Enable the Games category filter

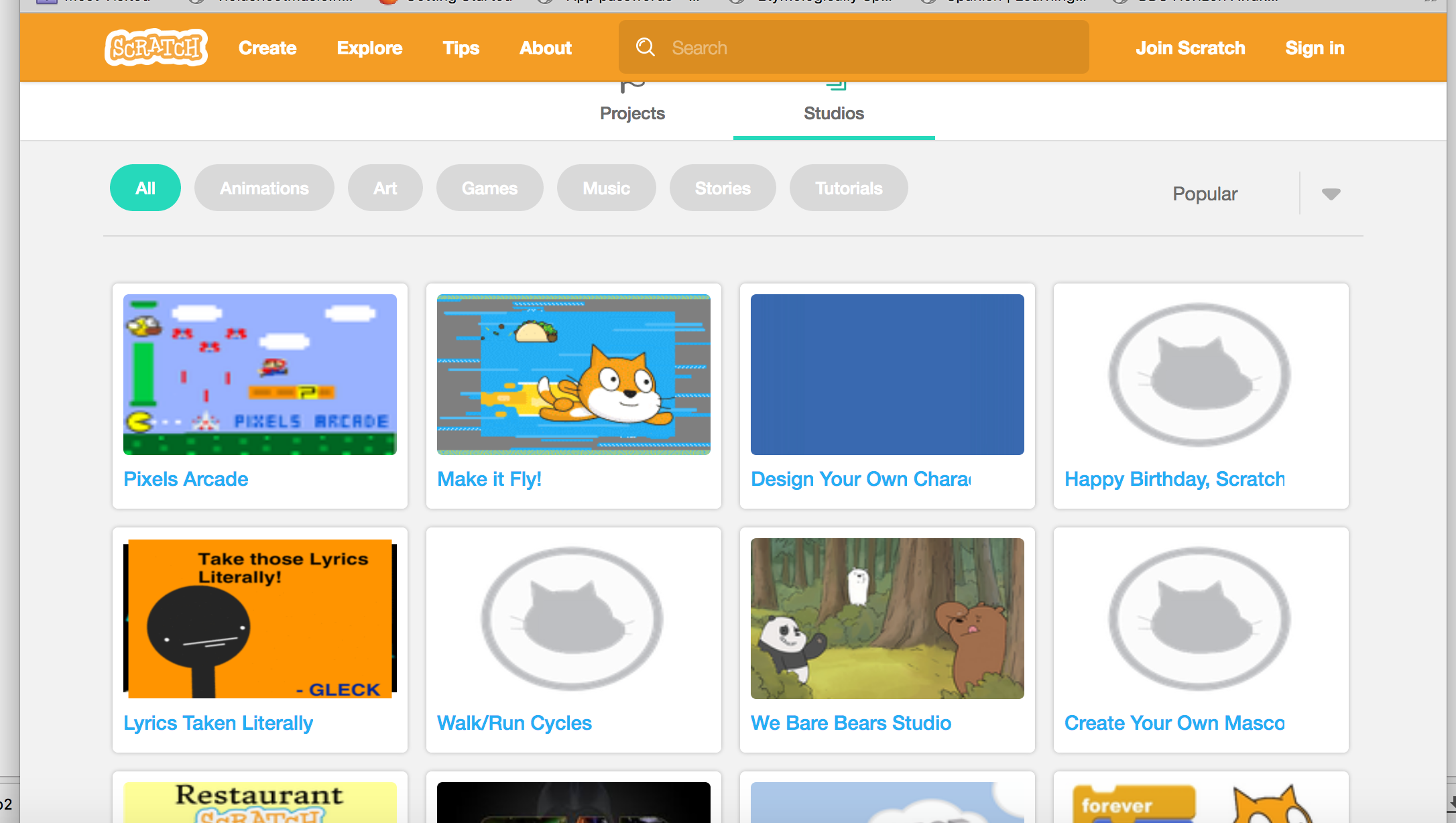point(489,188)
